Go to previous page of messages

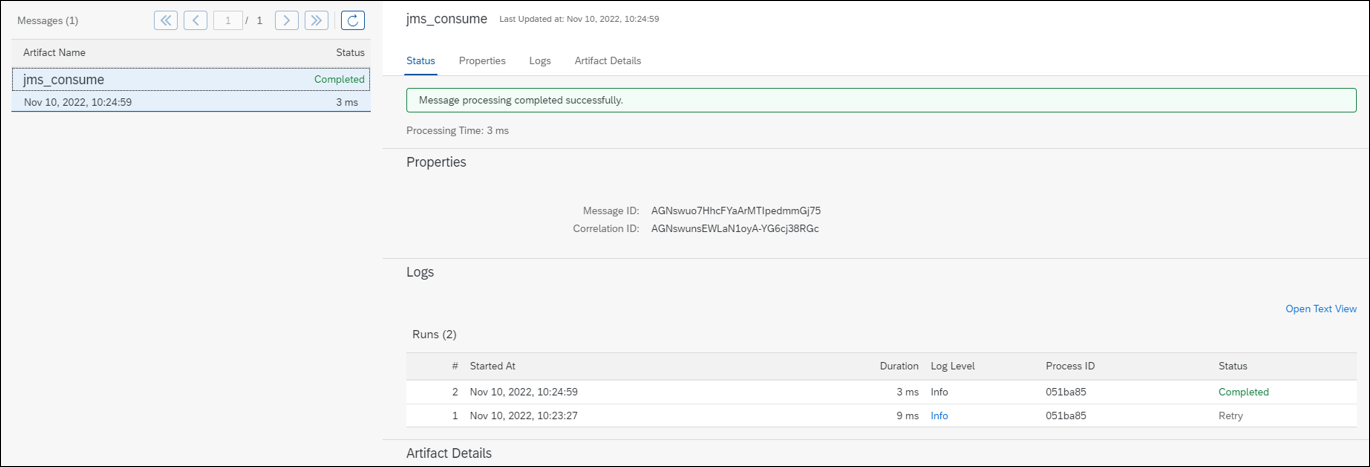(x=196, y=20)
